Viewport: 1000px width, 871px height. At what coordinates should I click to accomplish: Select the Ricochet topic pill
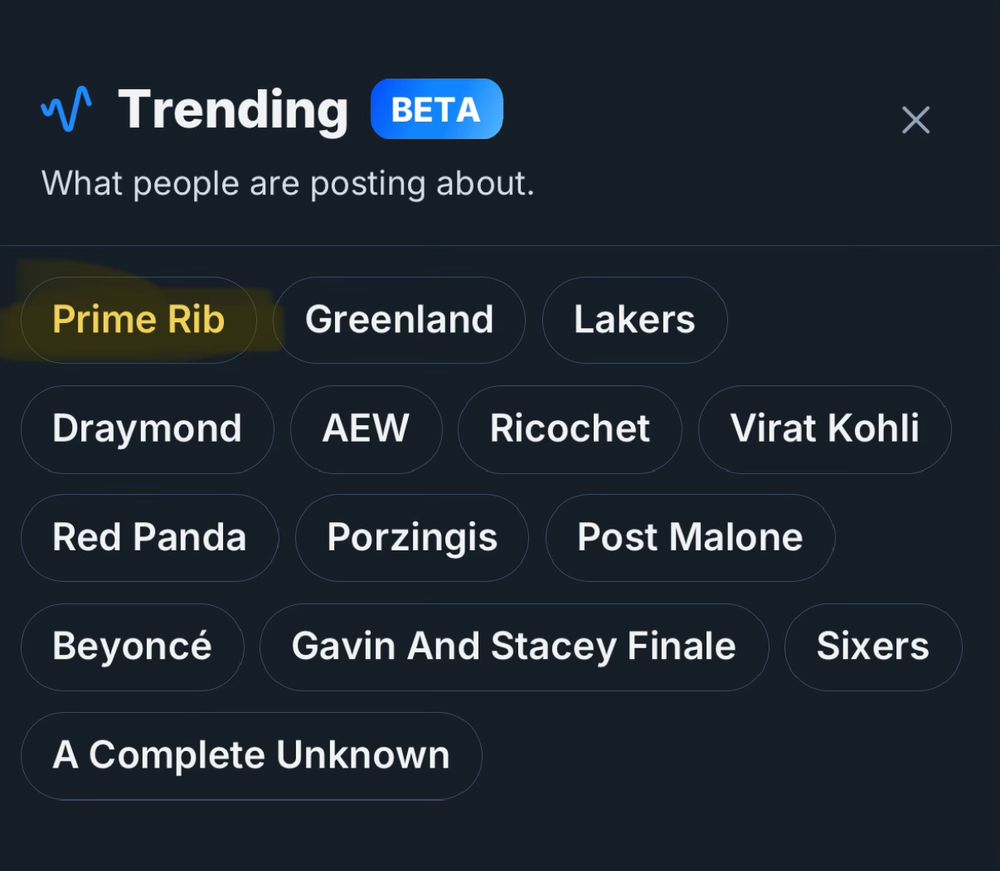pos(570,429)
